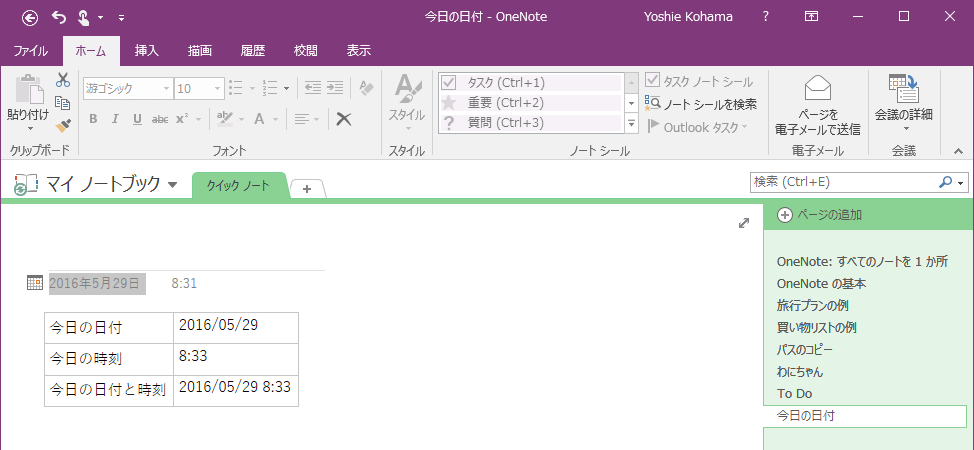Open the 貼り付け dropdown arrow

[29, 129]
